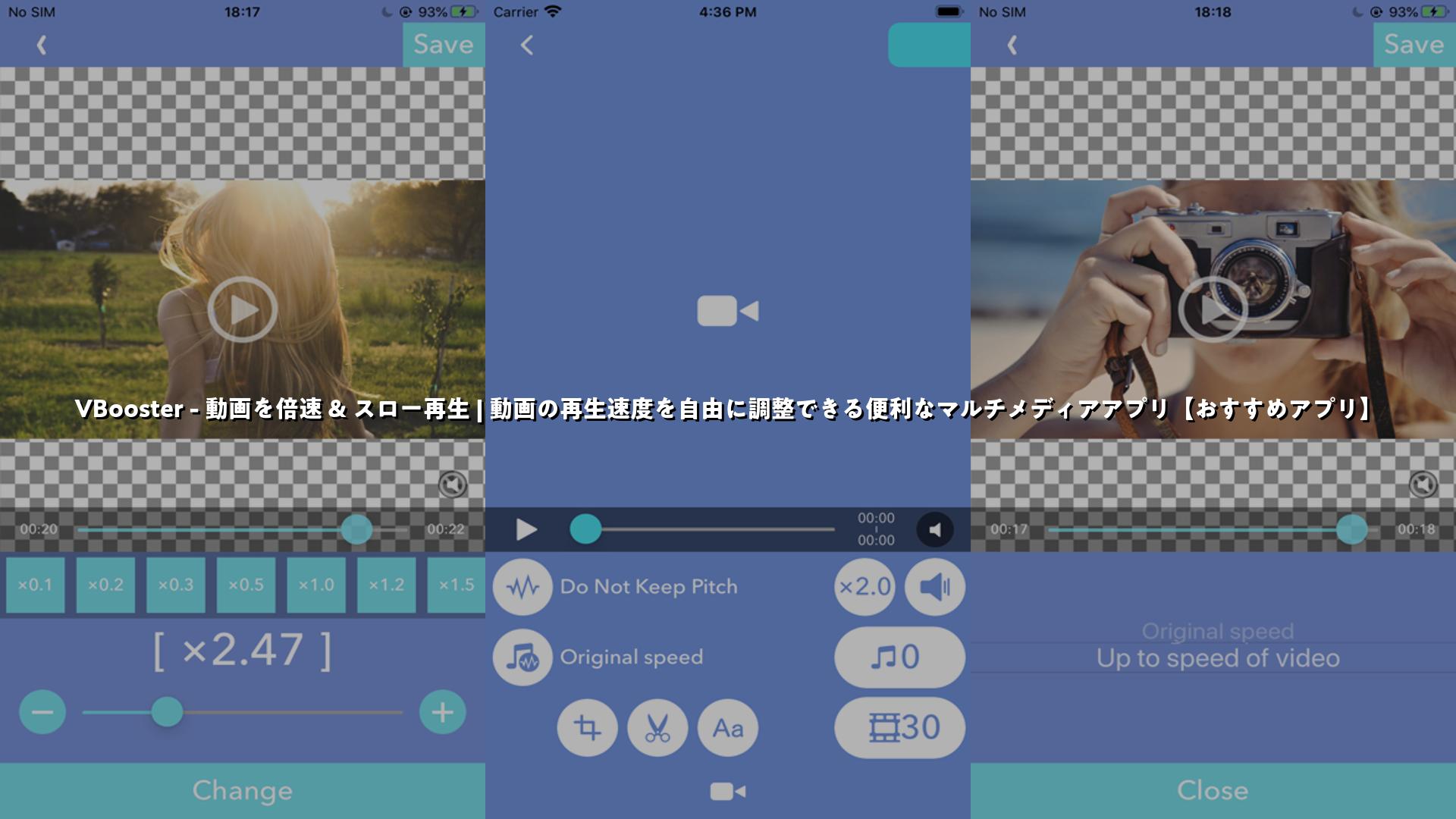
Task: Click the knob on the speed slider below [ ×2.47 ]
Action: tap(167, 712)
